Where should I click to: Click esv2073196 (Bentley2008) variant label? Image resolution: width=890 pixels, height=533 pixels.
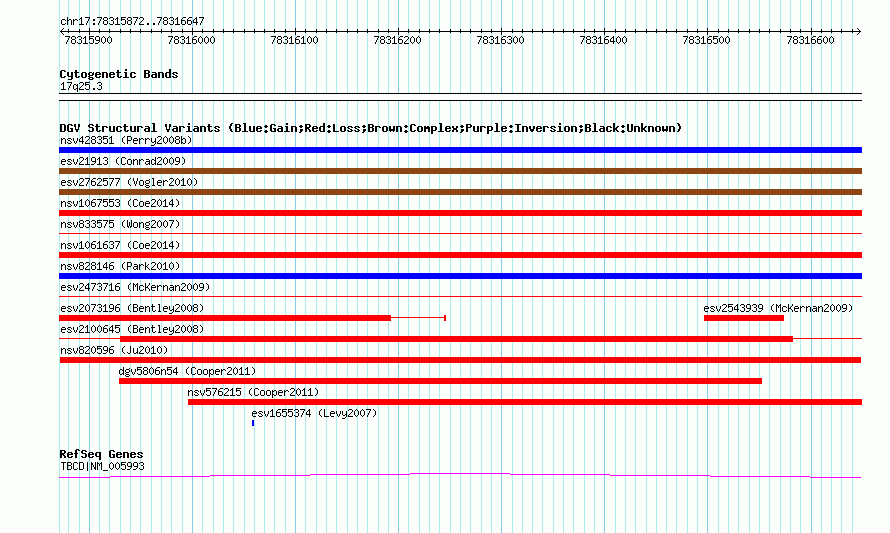tap(132, 308)
